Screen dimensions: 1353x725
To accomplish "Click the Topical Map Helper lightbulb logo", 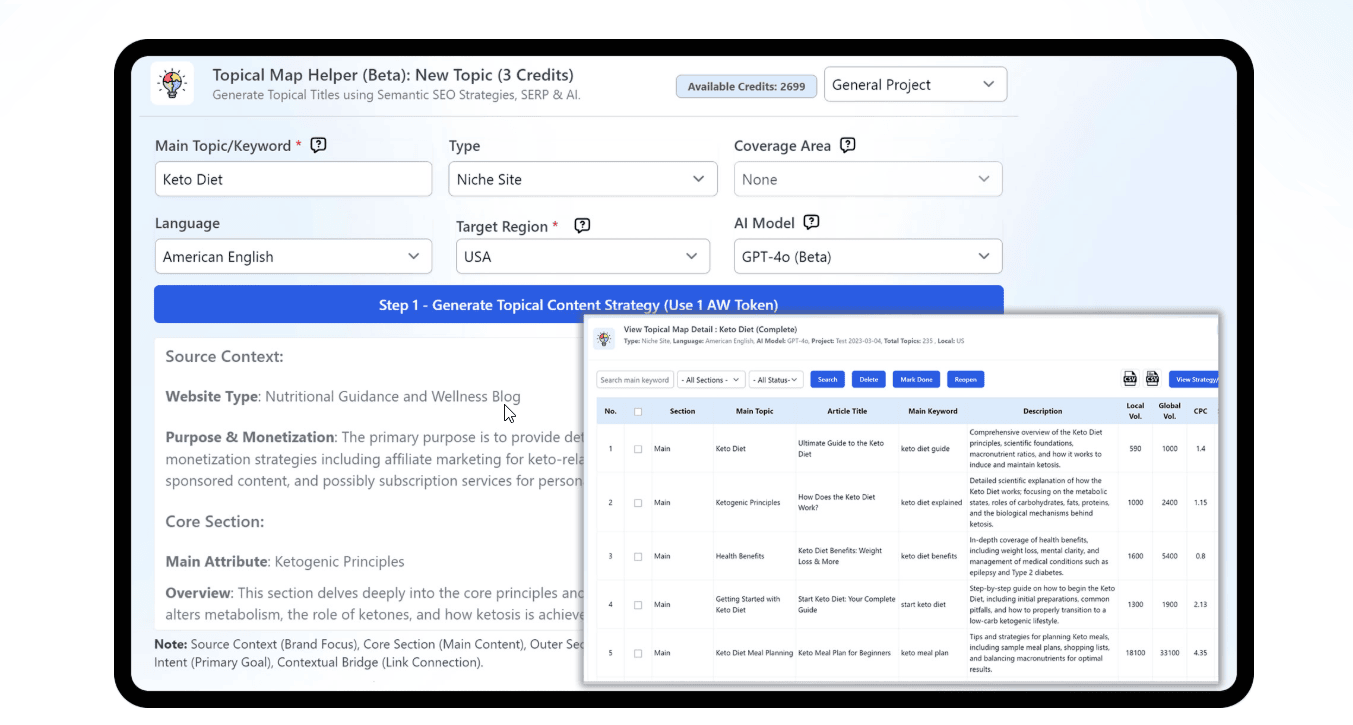I will [x=172, y=84].
